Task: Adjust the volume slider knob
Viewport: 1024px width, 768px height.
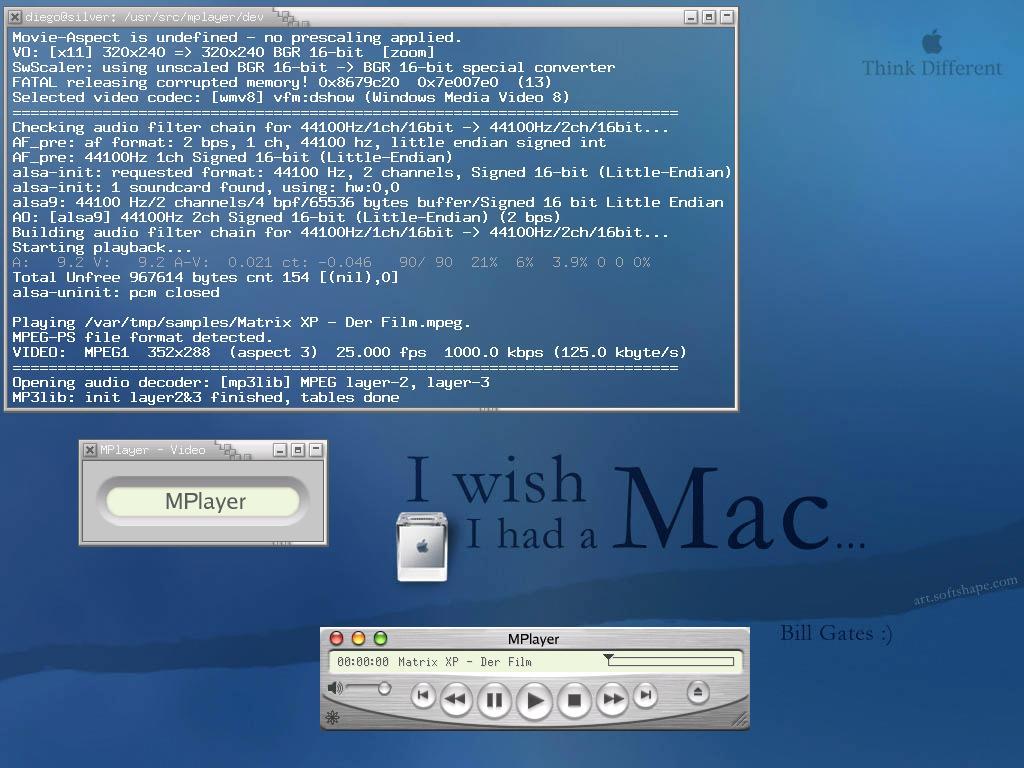Action: coord(384,688)
